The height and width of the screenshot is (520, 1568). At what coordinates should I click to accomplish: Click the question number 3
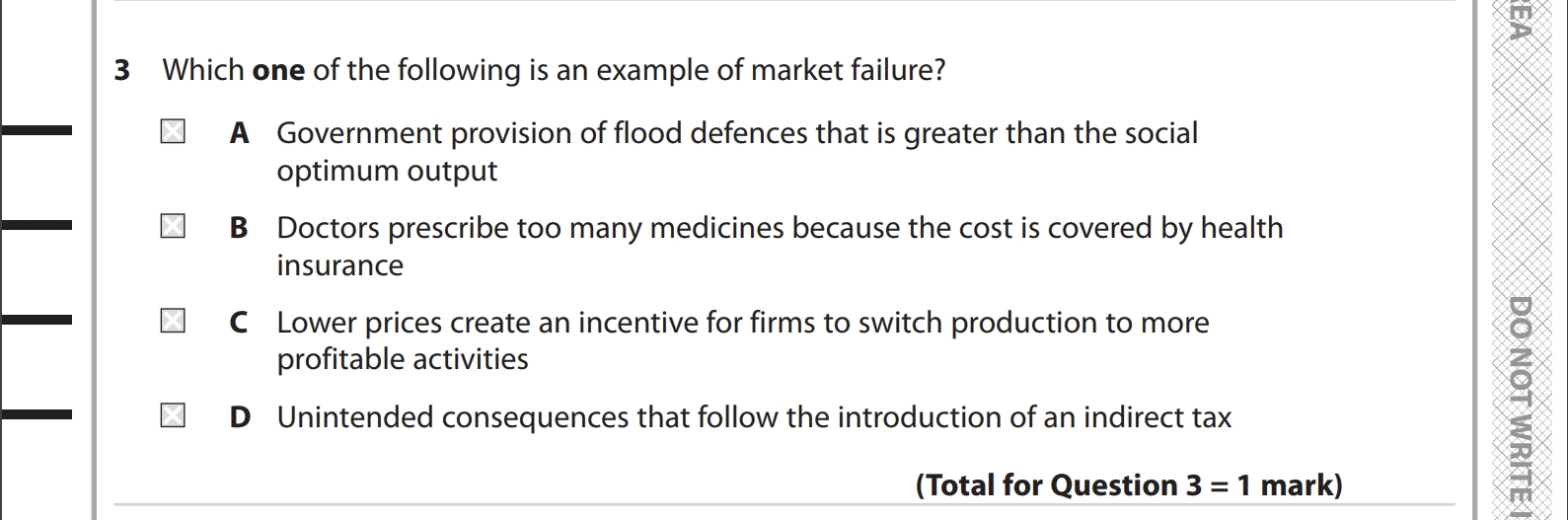click(122, 70)
